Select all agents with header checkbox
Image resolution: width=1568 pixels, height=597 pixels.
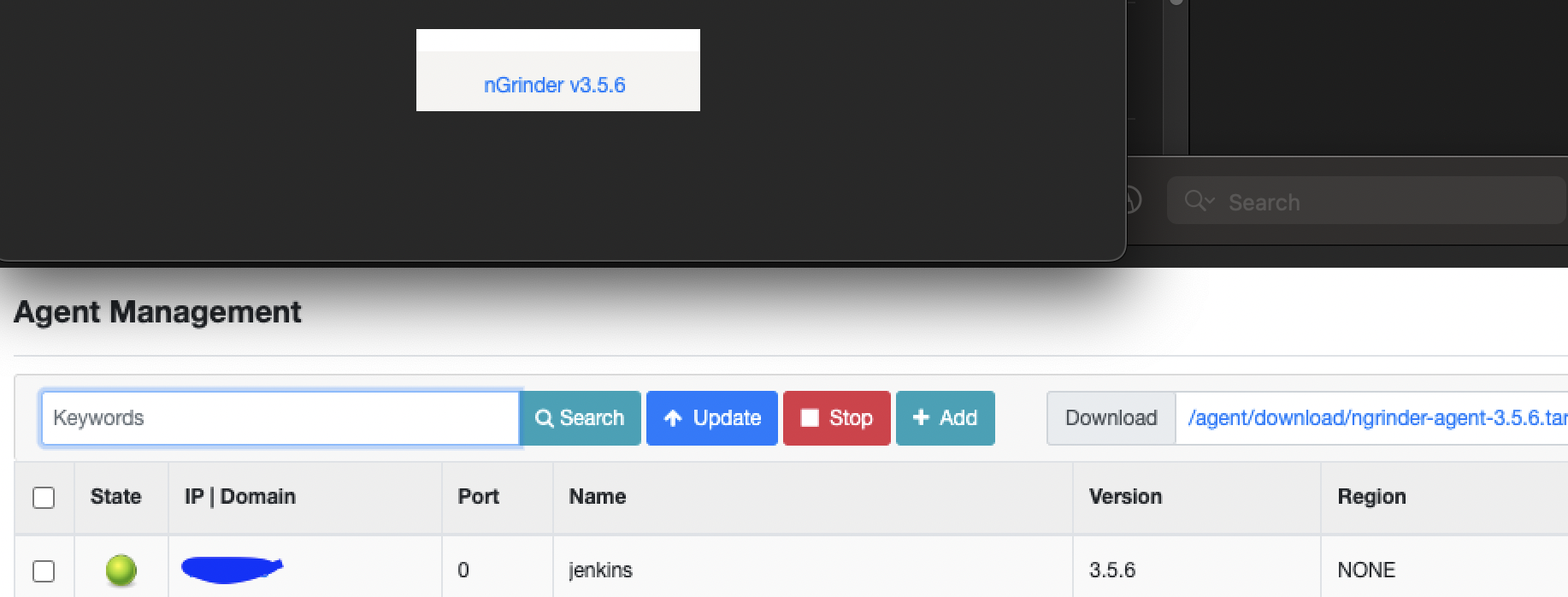tap(44, 498)
